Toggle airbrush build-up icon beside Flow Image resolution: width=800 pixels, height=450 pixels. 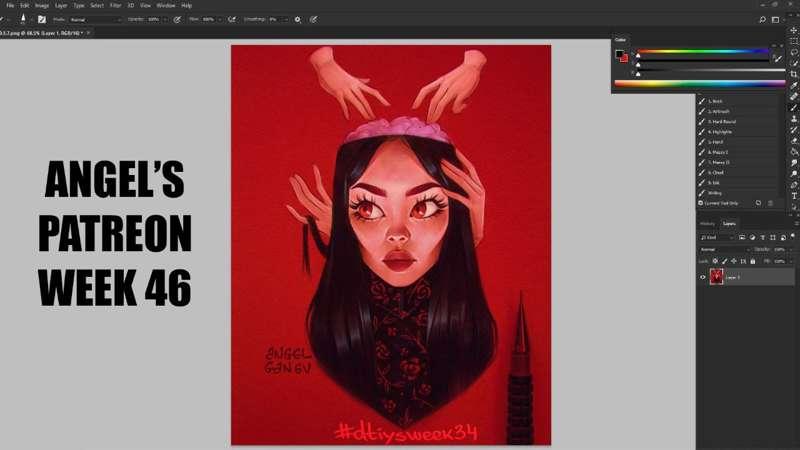232,19
